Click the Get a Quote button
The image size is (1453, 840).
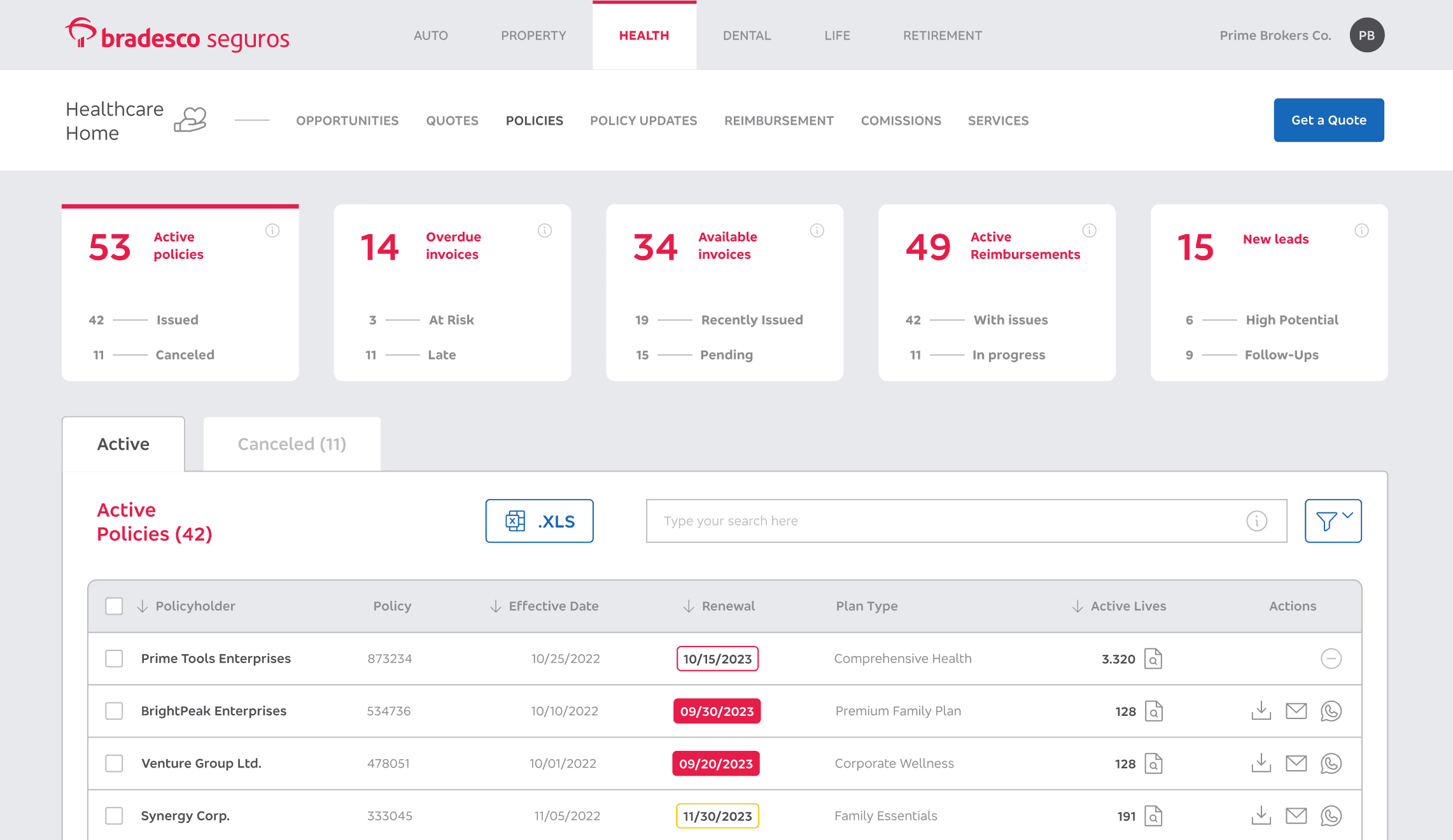[1329, 120]
